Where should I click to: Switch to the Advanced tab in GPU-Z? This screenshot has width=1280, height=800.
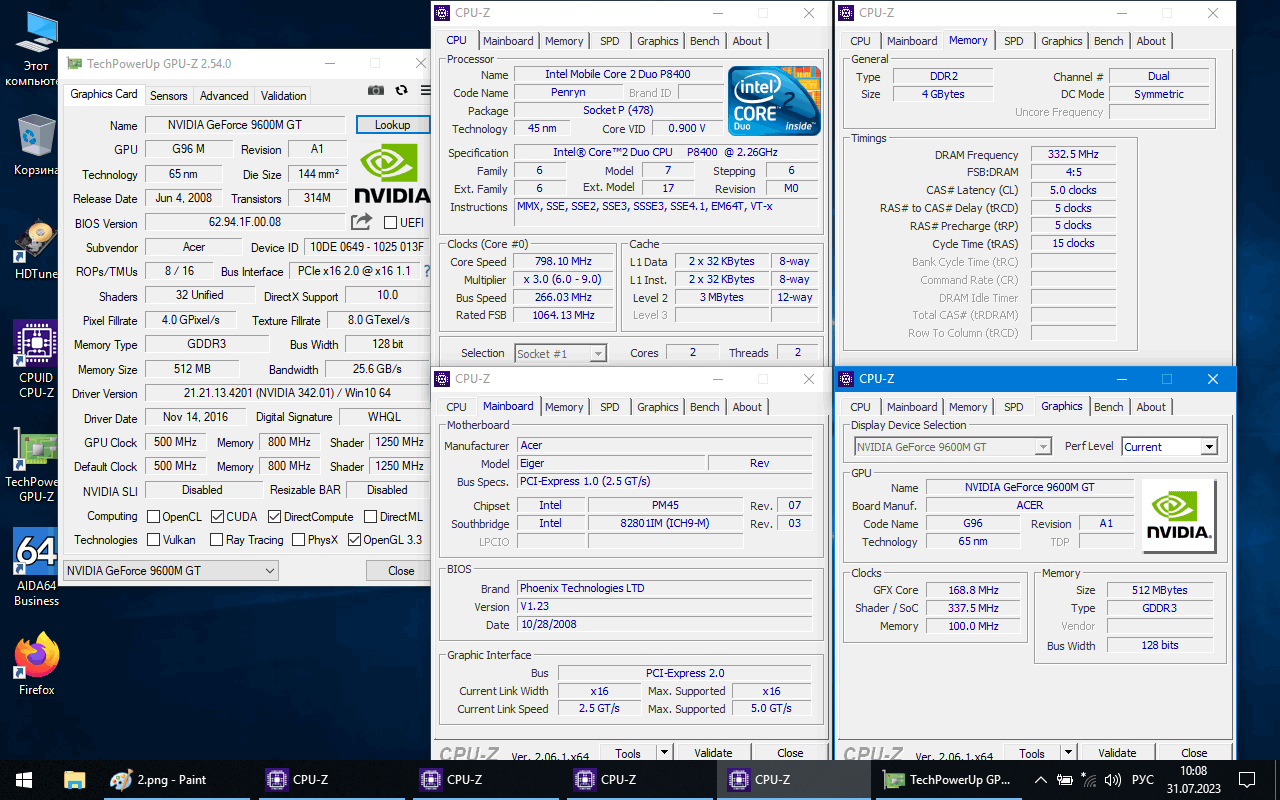tap(224, 96)
